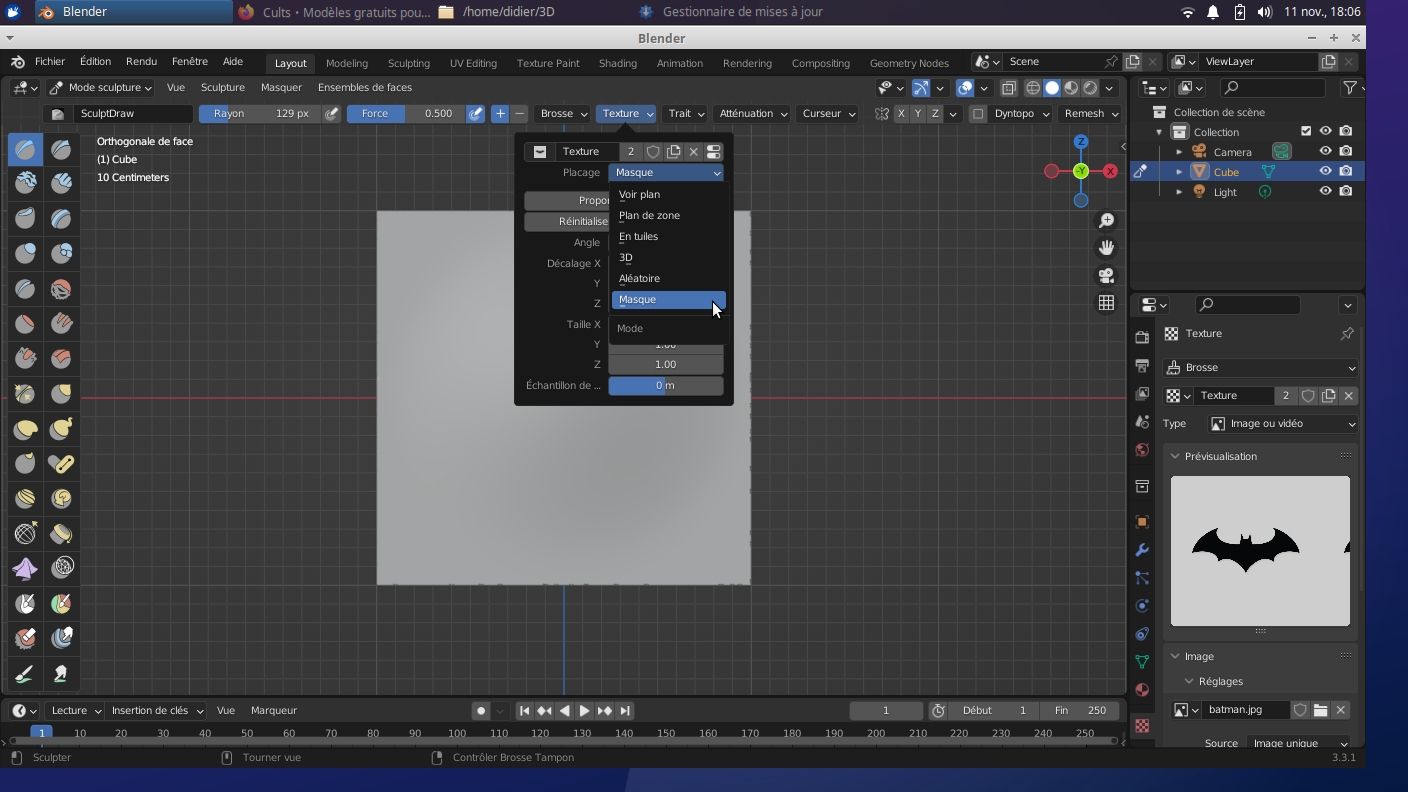Open the Image ou vidéo type dropdown
1408x792 pixels.
[x=1283, y=424]
